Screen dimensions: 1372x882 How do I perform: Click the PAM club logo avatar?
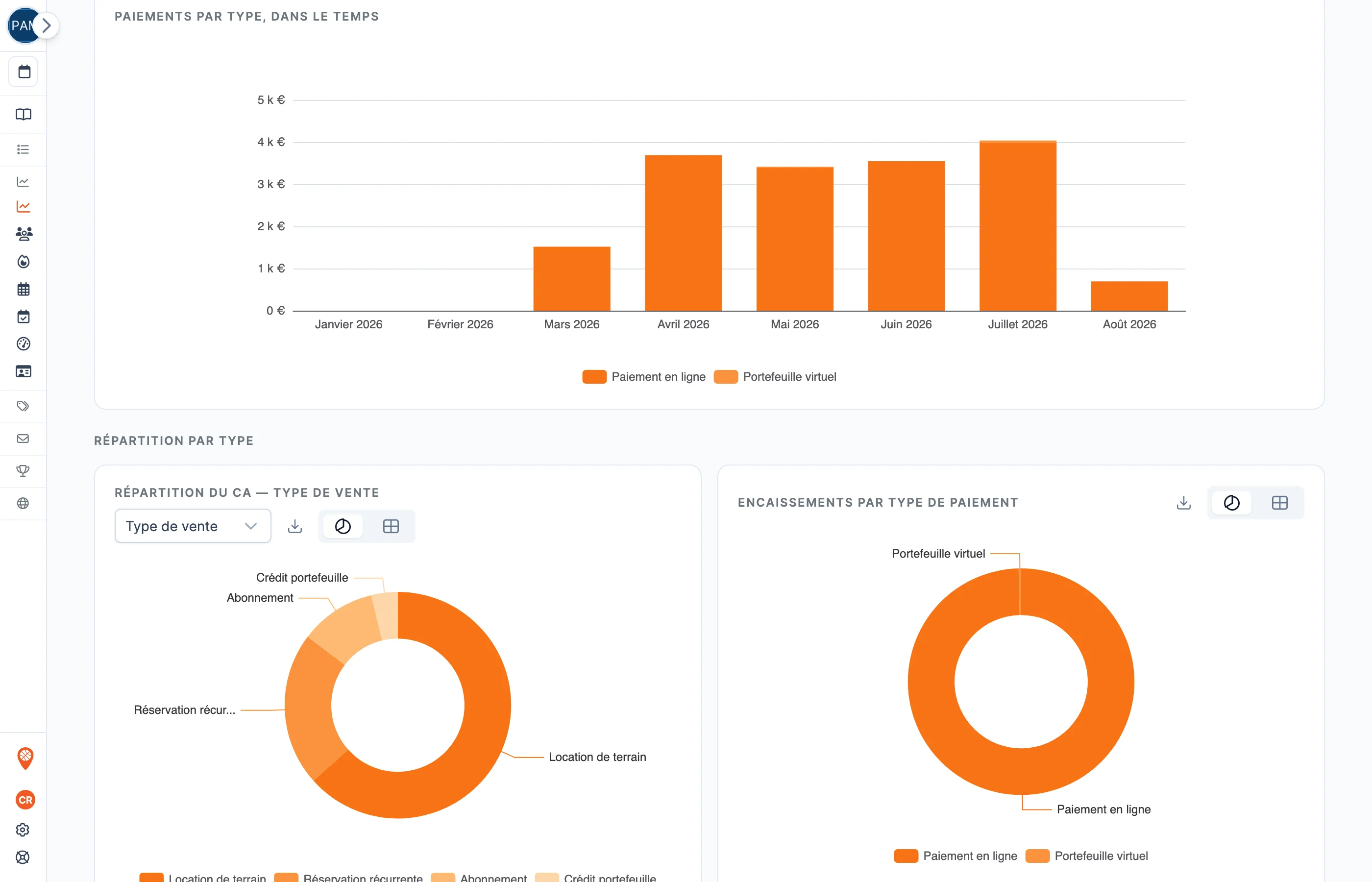tap(21, 26)
